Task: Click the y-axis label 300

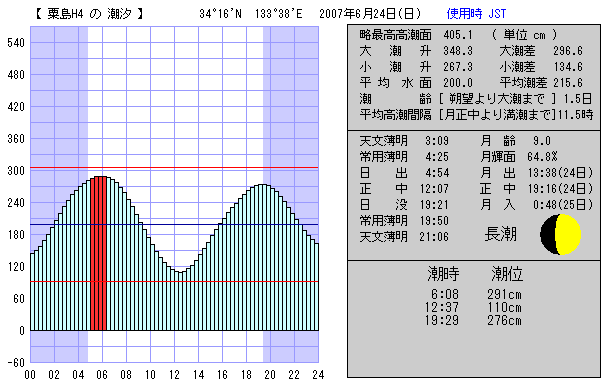Action: 16,170
